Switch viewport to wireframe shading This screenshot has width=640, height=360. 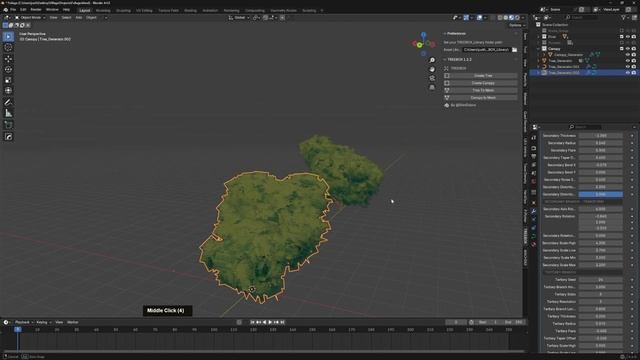[x=500, y=18]
